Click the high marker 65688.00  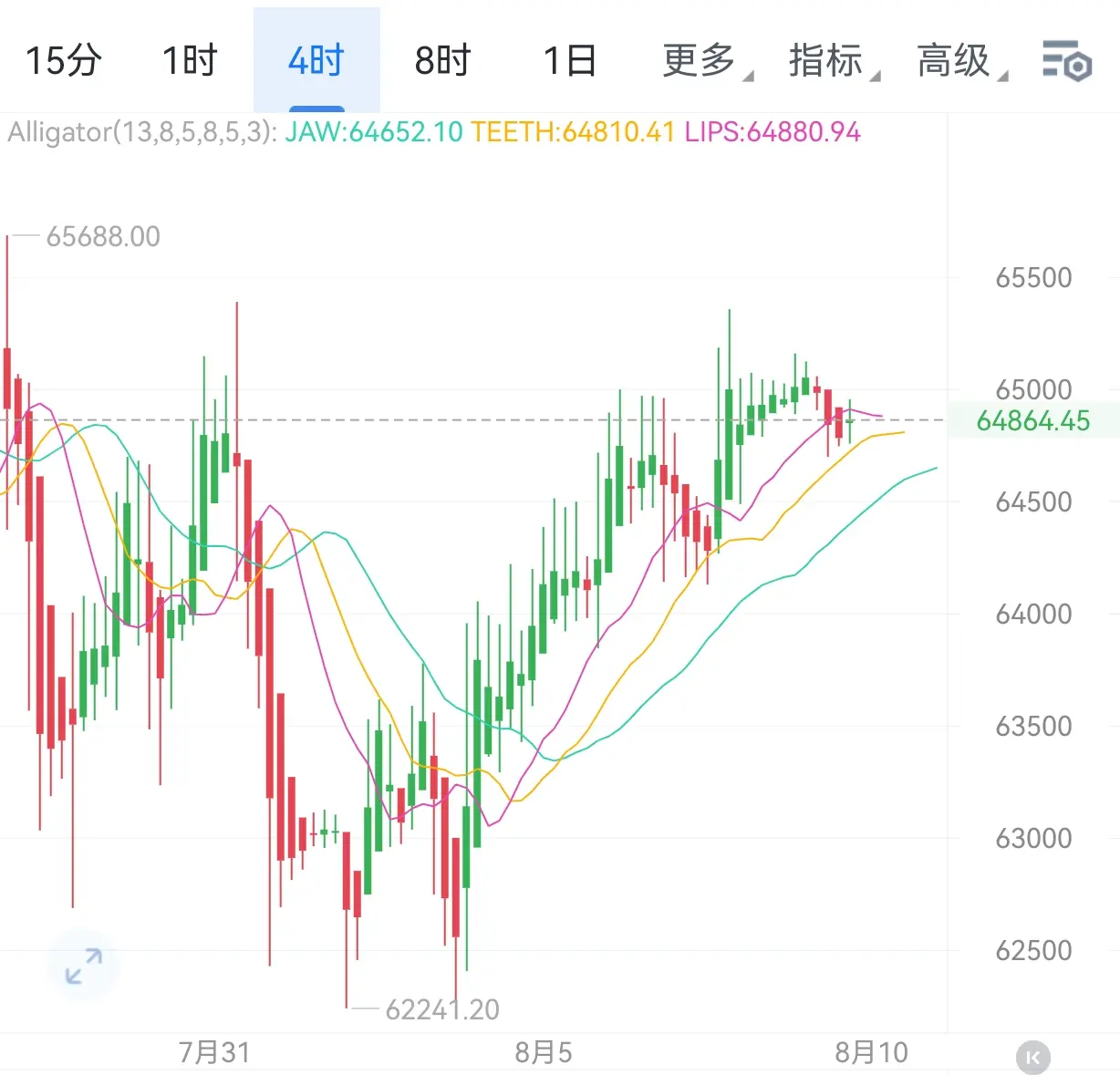[x=103, y=237]
